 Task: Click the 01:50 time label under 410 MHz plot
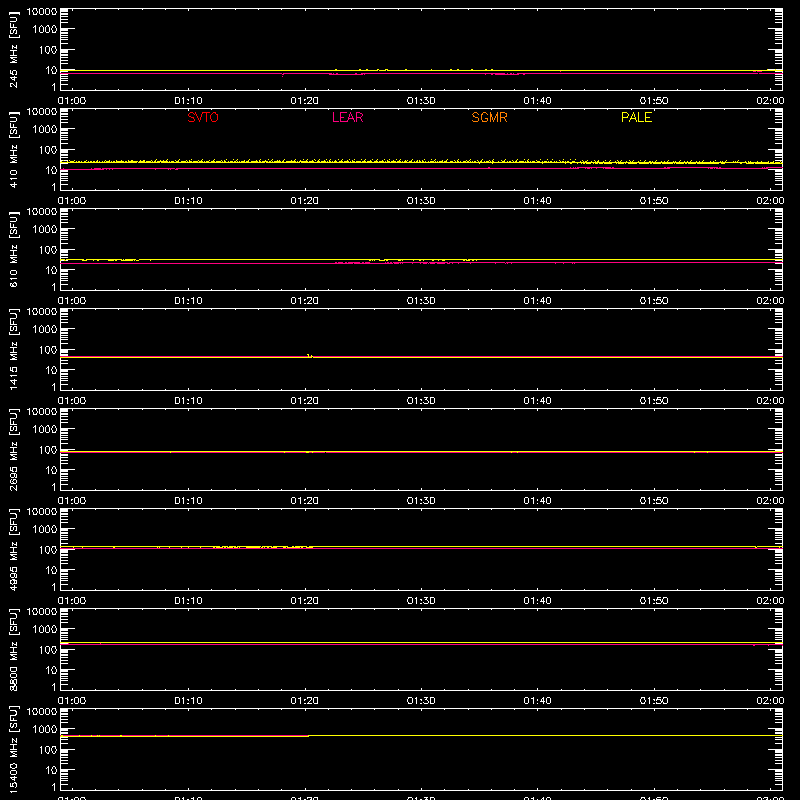[654, 201]
